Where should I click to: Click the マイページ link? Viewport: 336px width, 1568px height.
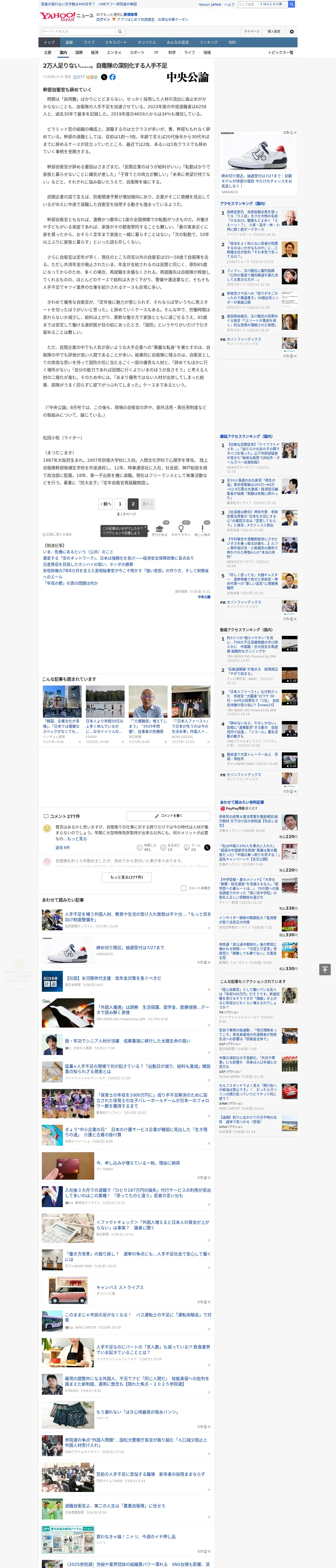click(251, 31)
